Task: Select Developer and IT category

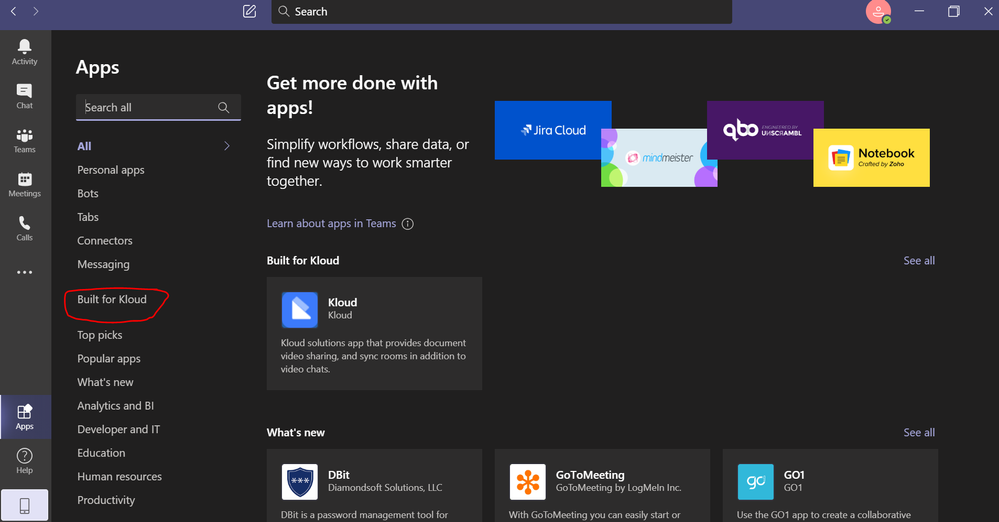Action: (x=119, y=430)
